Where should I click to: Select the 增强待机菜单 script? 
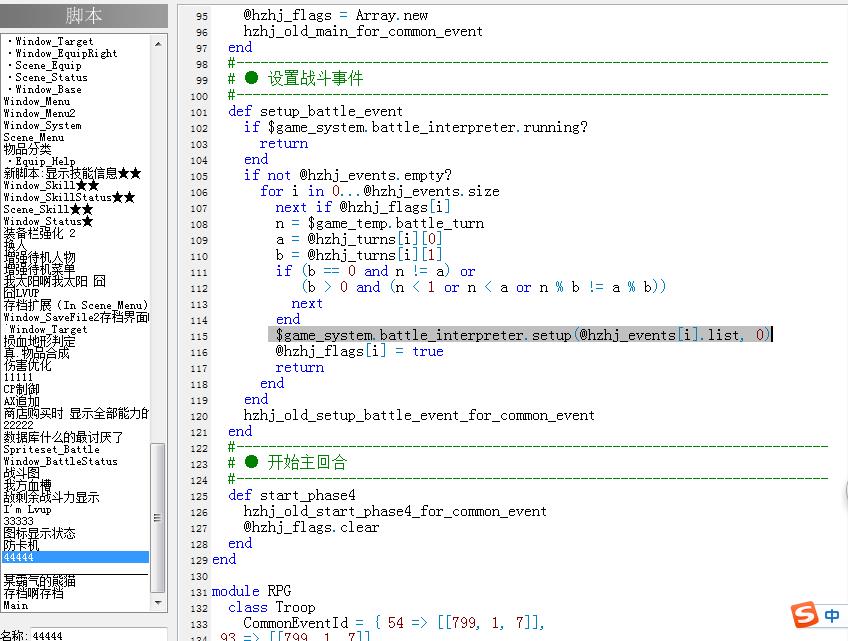click(39, 269)
